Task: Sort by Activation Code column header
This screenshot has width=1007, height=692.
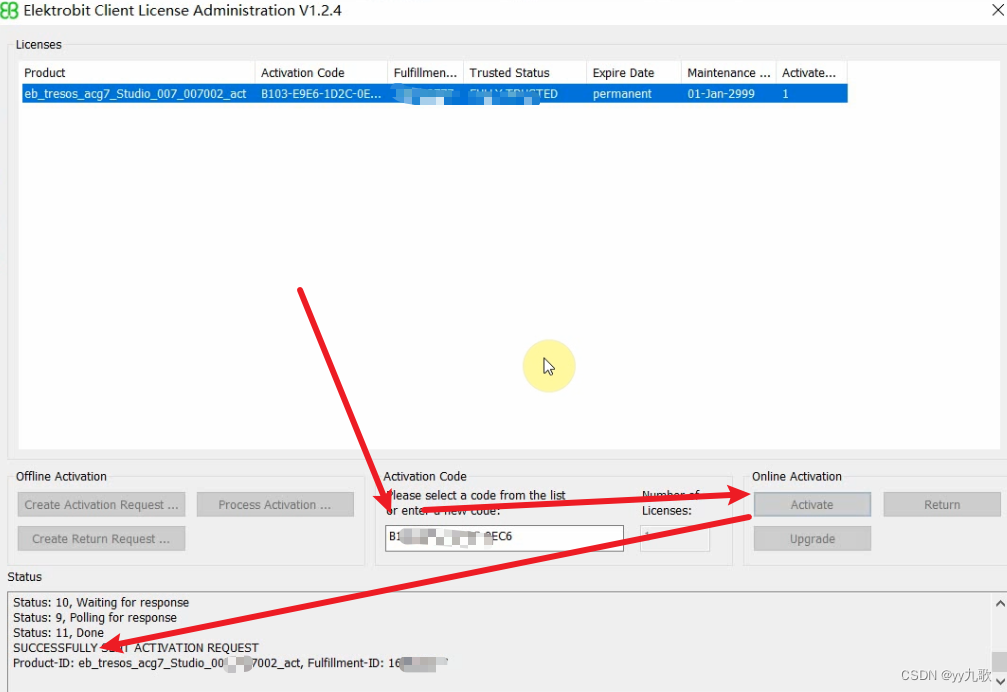Action: pos(321,73)
